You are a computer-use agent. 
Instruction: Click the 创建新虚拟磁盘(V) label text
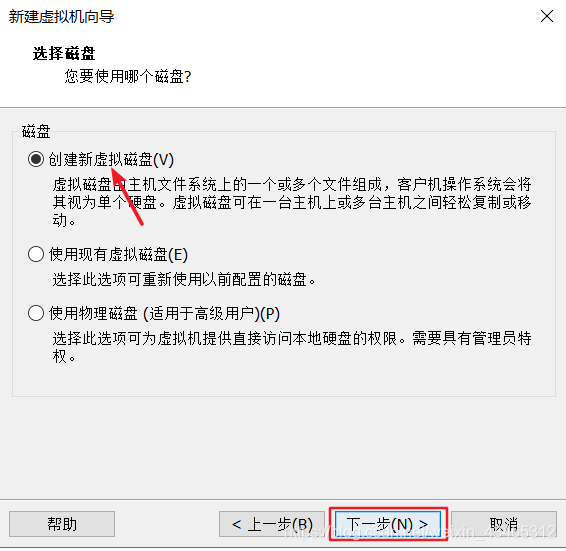(x=111, y=160)
